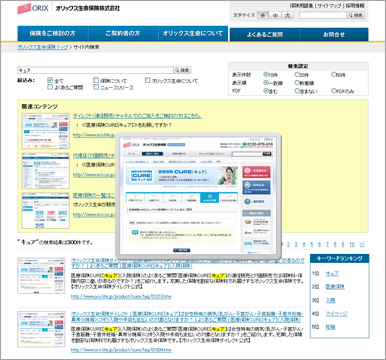Image resolution: width=386 pixels, height=360 pixels.
Task: Go to next results page with » arrow
Action: tap(362, 244)
